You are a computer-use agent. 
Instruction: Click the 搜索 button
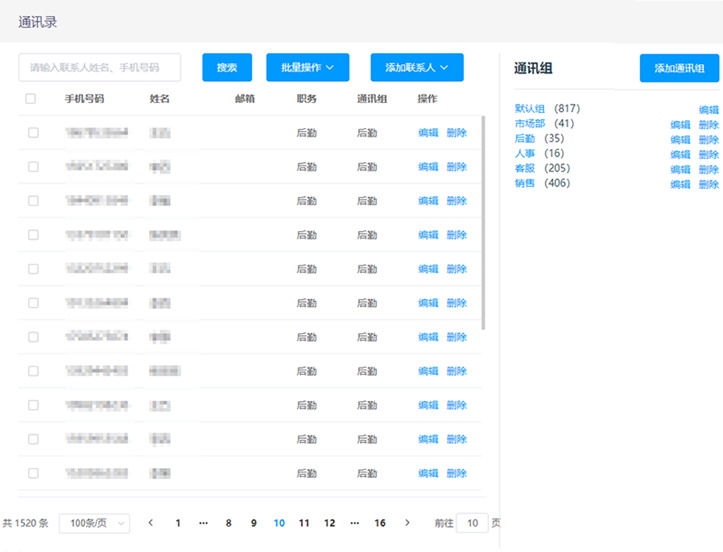227,68
